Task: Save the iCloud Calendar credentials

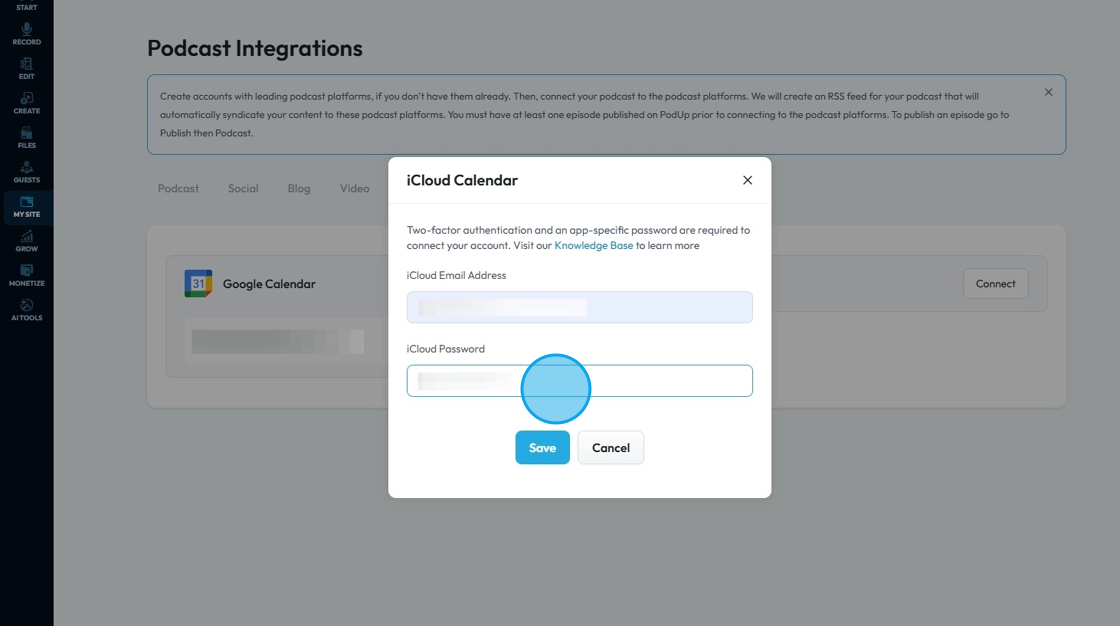Action: coord(542,448)
